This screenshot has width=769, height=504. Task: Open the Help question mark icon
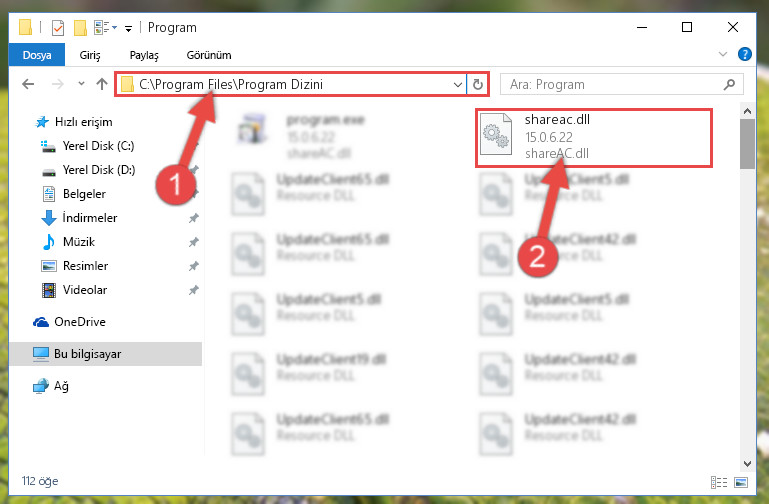click(744, 54)
